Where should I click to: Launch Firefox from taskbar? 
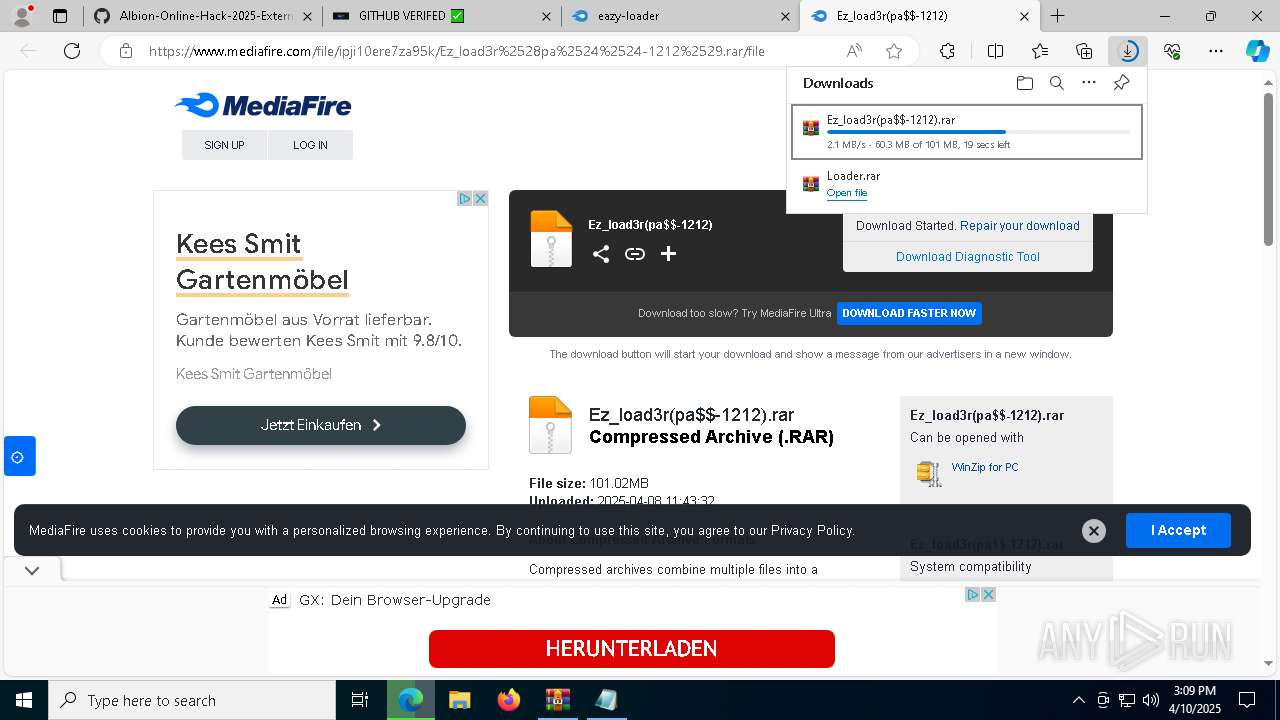508,700
